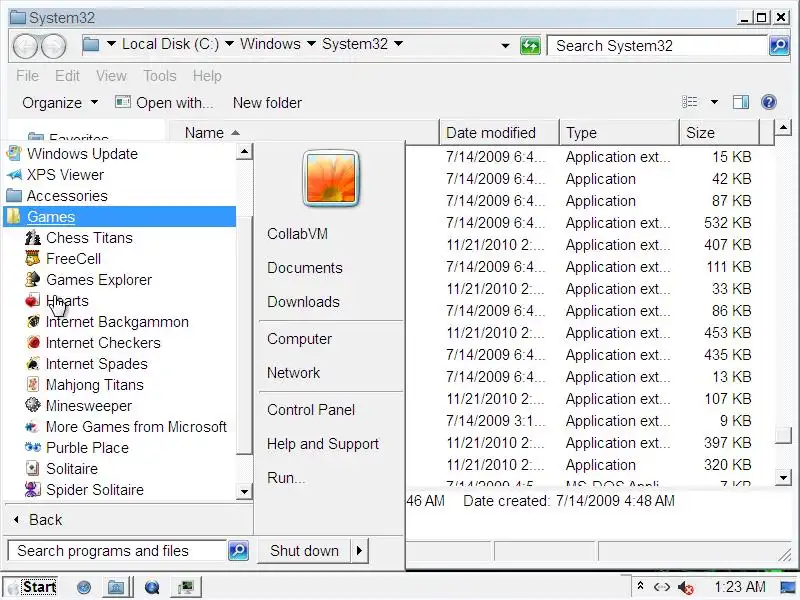Open the Edit menu
This screenshot has height=600, width=800.
click(67, 76)
